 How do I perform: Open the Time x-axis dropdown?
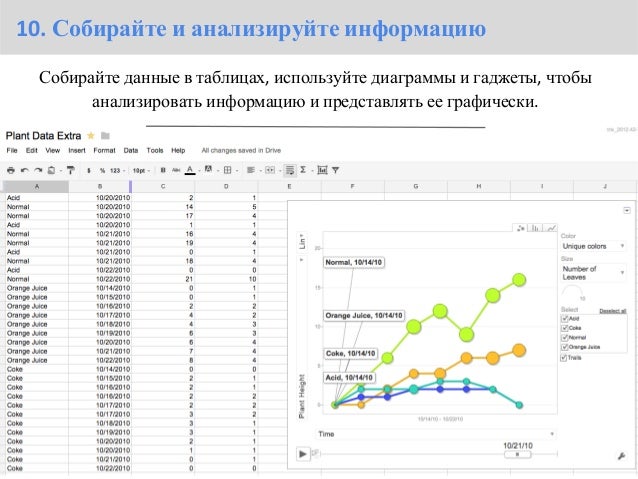coord(436,434)
